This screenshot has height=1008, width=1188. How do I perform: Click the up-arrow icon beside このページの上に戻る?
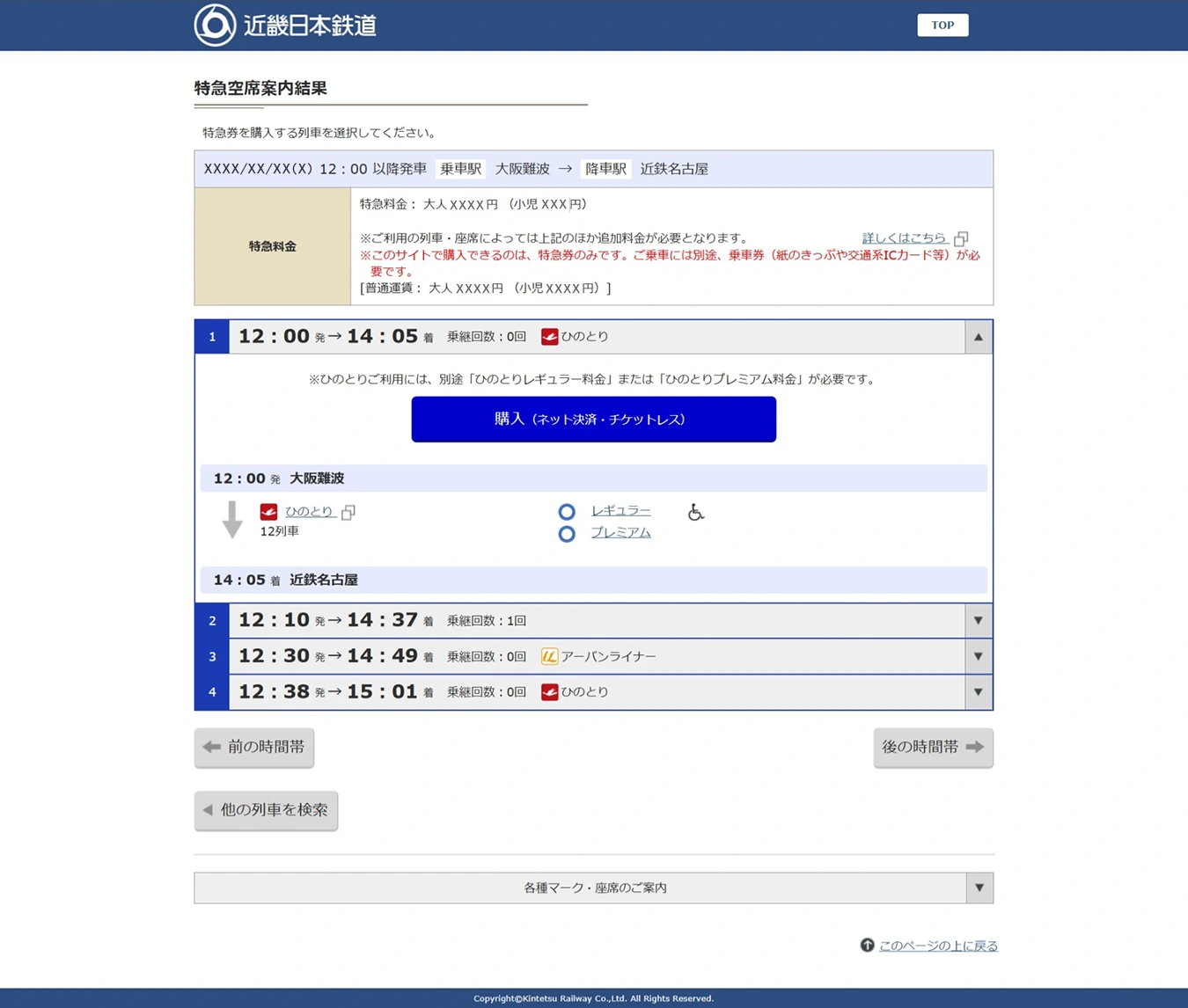(x=867, y=945)
